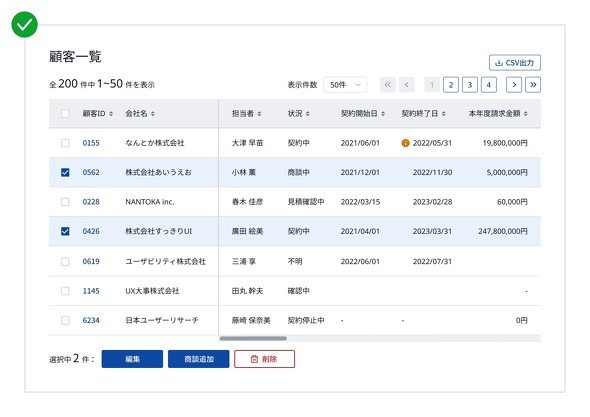Sort by 会社名 column arrows
The width and height of the screenshot is (590, 417).
(153, 114)
